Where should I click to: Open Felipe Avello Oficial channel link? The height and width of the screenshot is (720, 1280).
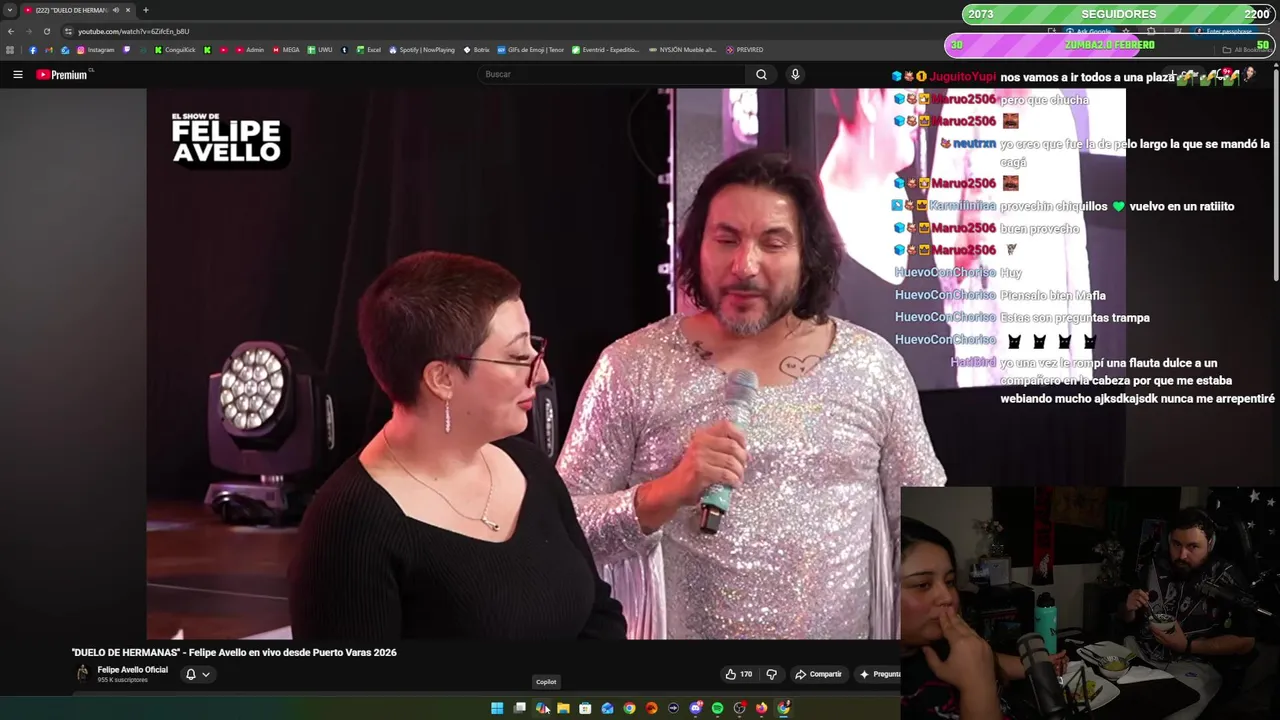(x=132, y=670)
